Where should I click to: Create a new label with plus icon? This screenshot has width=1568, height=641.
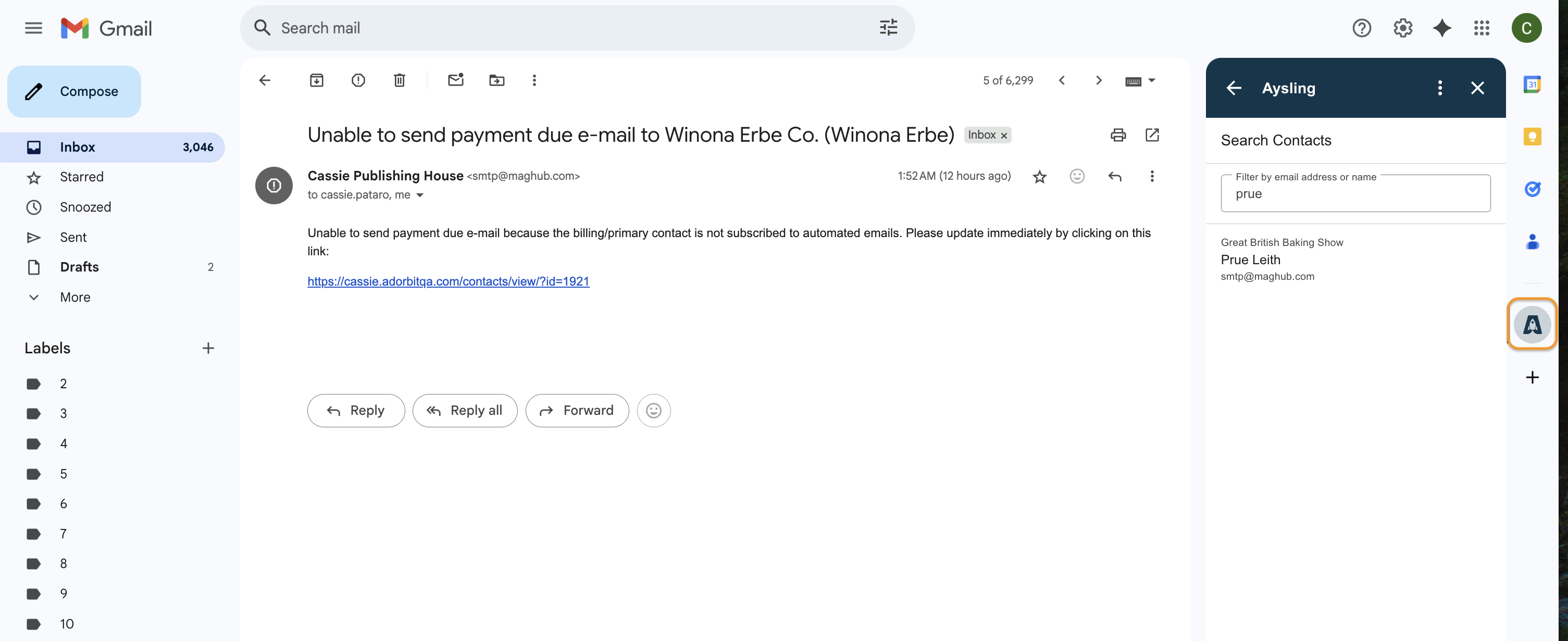pyautogui.click(x=208, y=348)
